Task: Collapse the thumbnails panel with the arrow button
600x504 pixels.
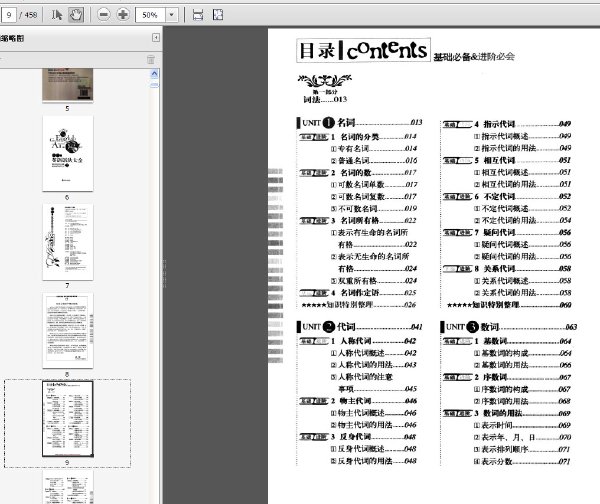Action: point(156,38)
